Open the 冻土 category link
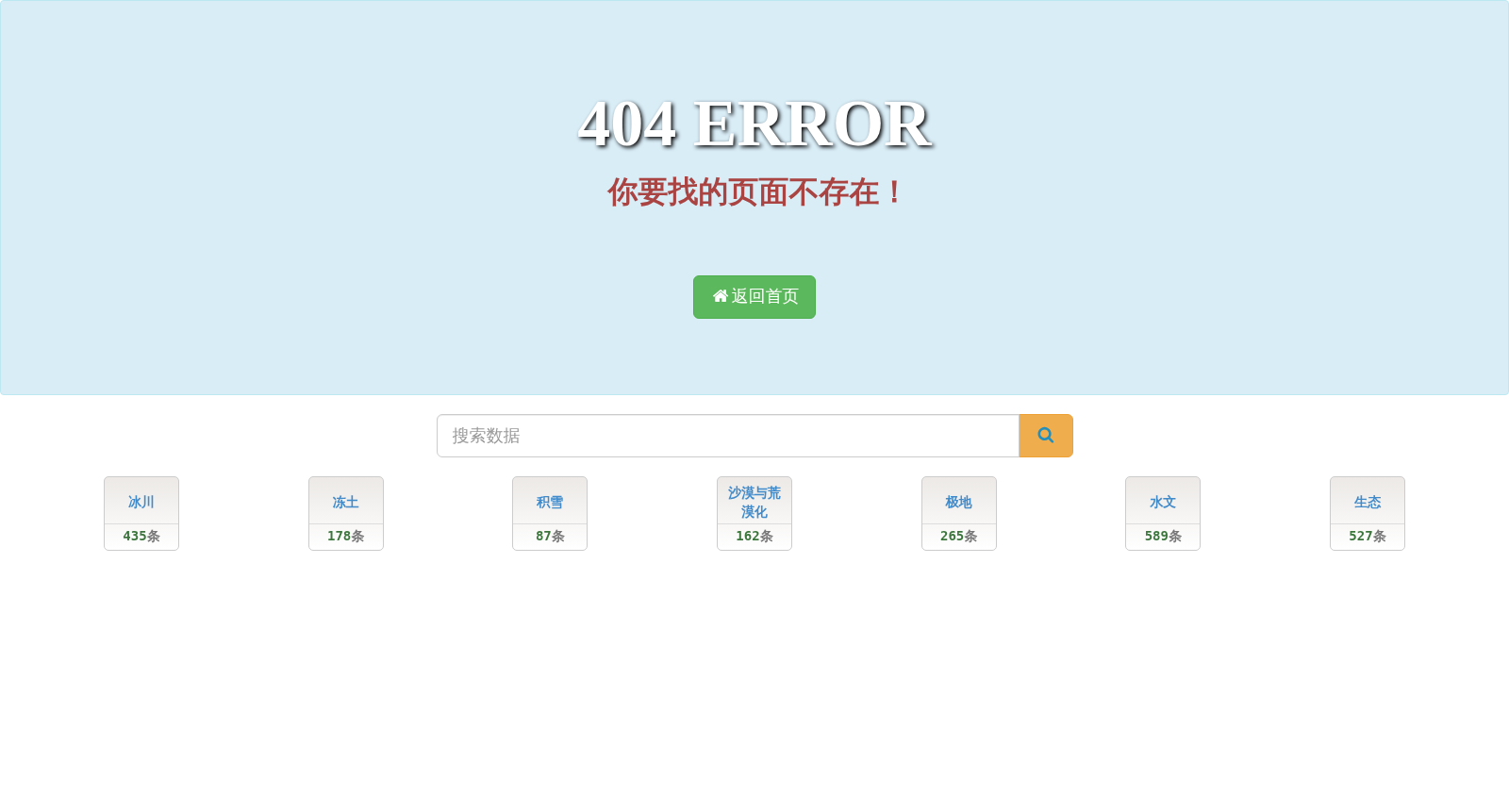 pyautogui.click(x=346, y=503)
